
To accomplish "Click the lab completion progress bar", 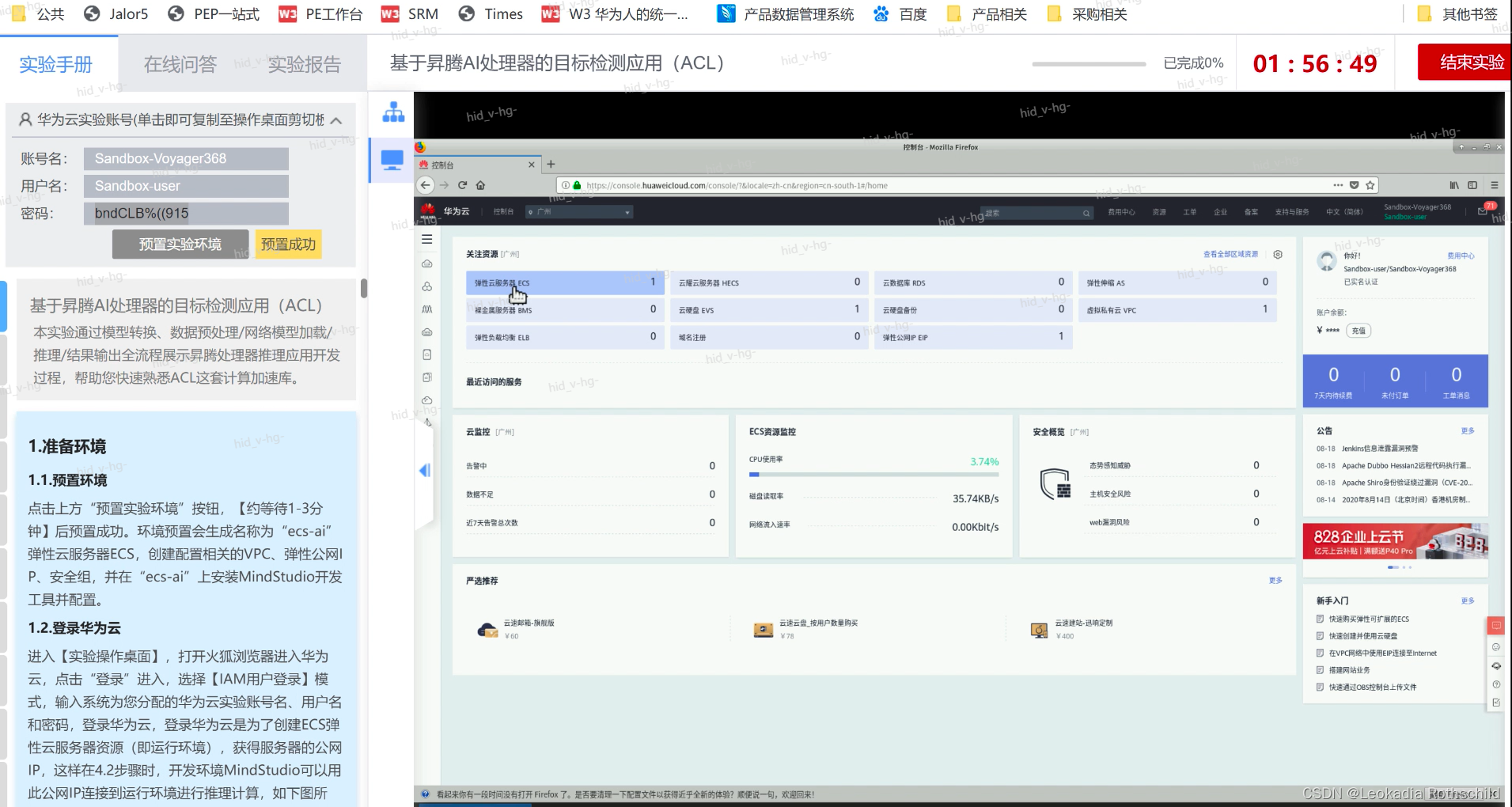I will coord(1089,63).
